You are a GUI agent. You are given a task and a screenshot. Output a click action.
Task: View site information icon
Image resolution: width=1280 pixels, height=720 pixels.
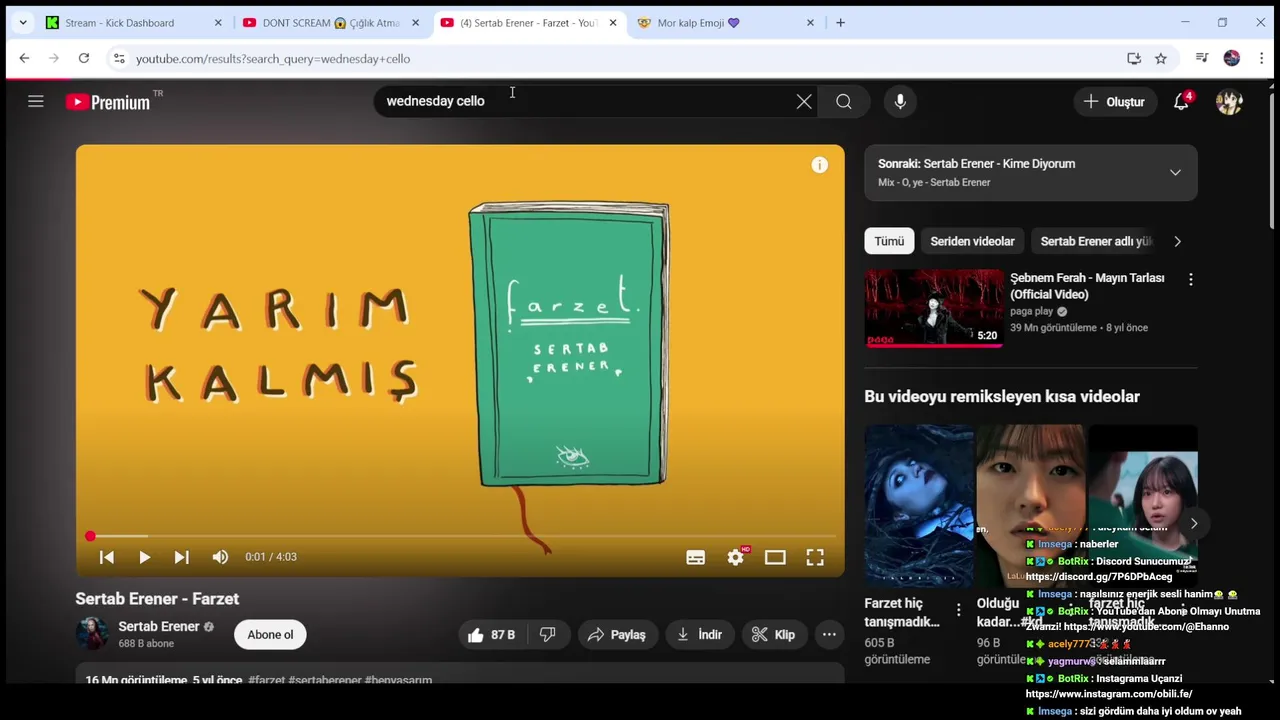click(x=119, y=59)
